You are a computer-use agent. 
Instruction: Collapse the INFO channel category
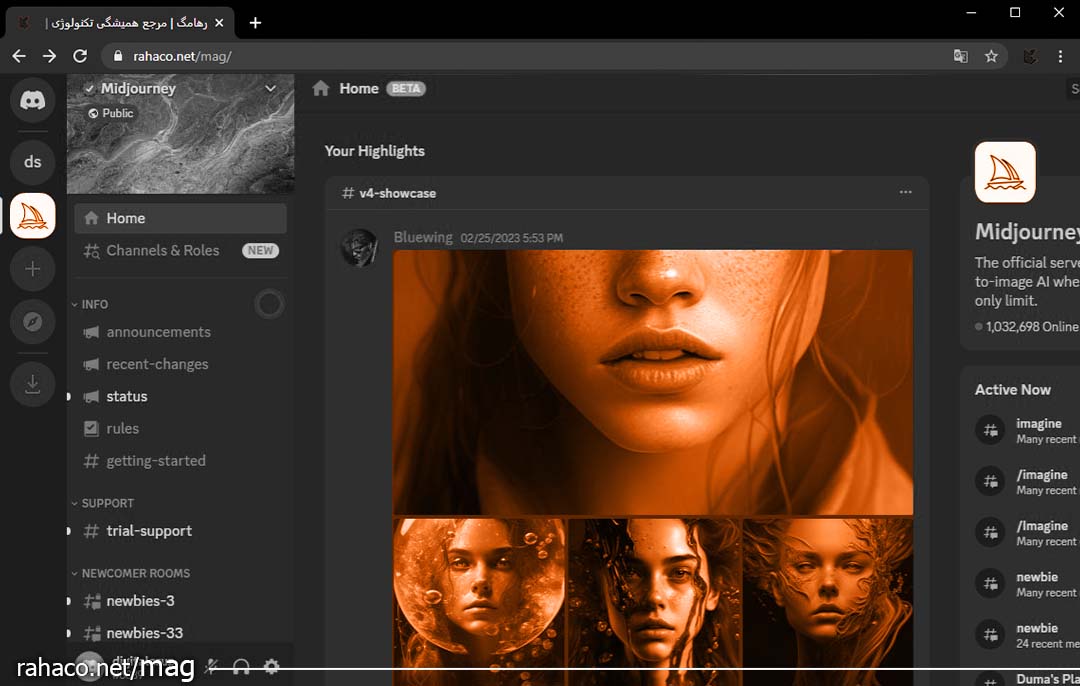94,304
